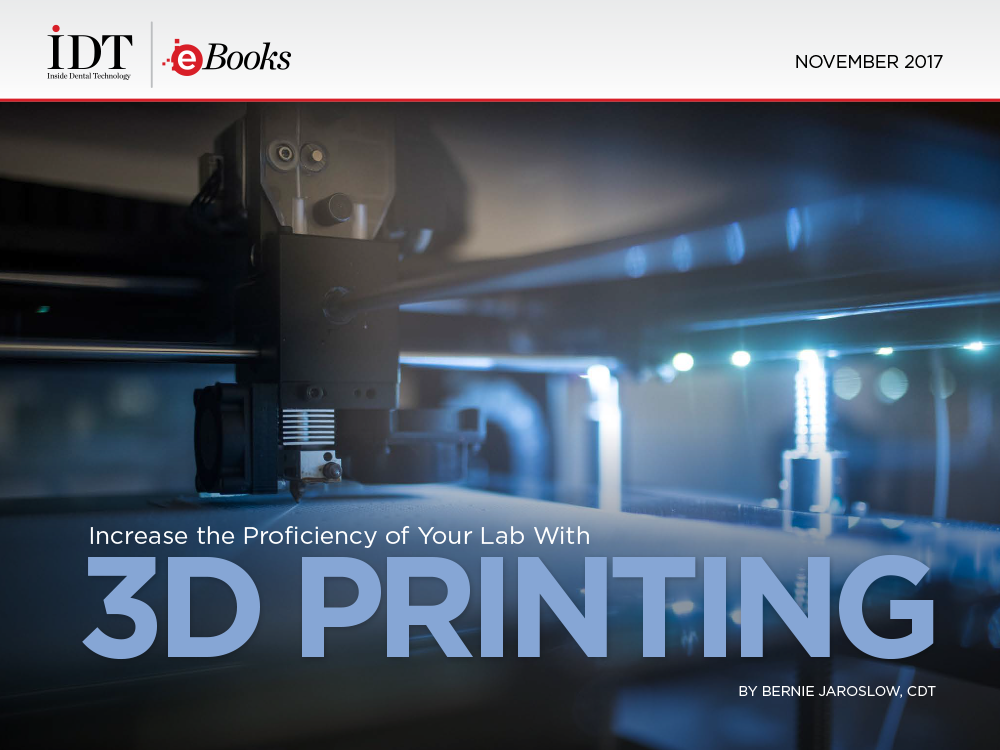Click the NOVEMBER 2017 date label
The image size is (1000, 750).
(868, 62)
